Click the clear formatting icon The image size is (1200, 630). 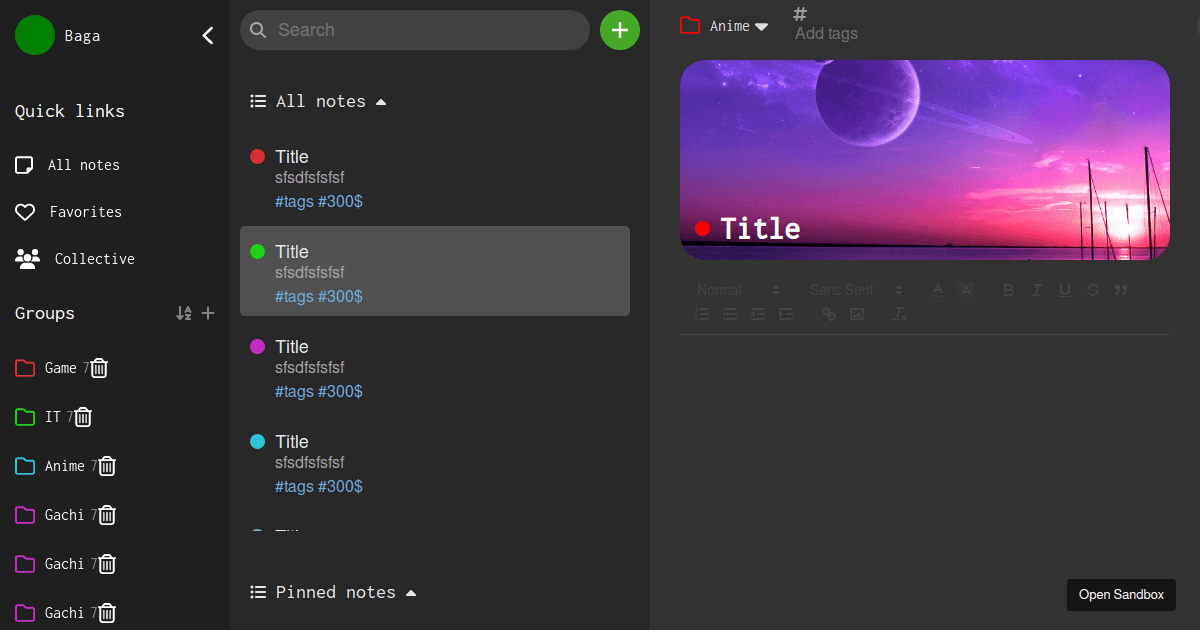pos(900,313)
